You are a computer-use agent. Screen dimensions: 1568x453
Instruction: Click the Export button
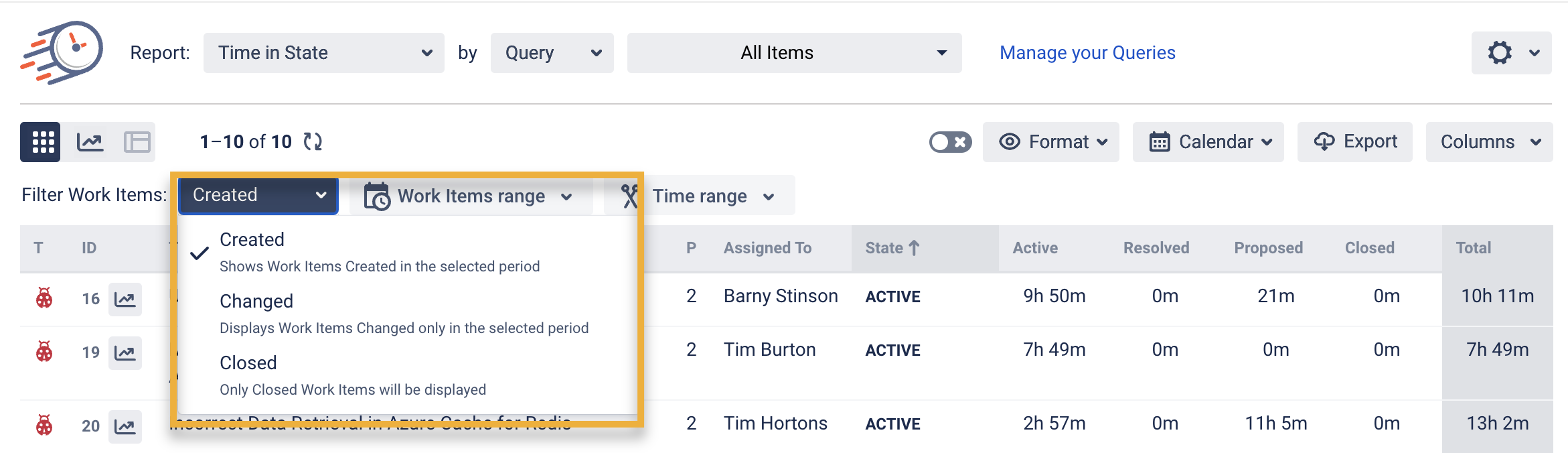click(1355, 142)
